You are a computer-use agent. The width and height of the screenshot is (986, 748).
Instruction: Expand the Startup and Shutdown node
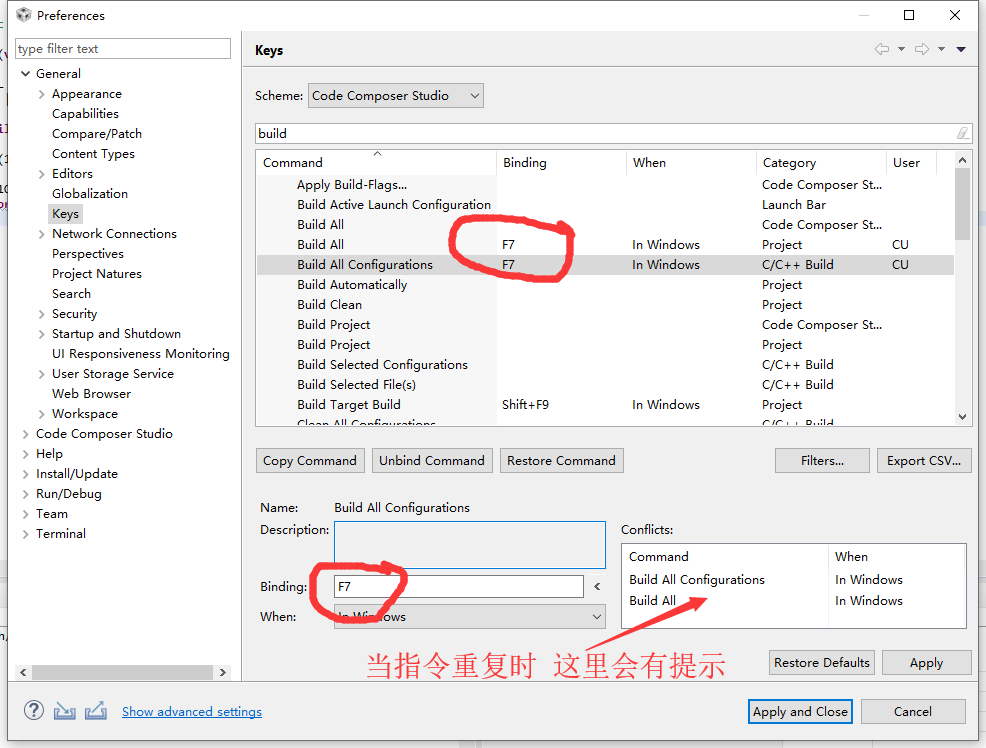pos(42,334)
